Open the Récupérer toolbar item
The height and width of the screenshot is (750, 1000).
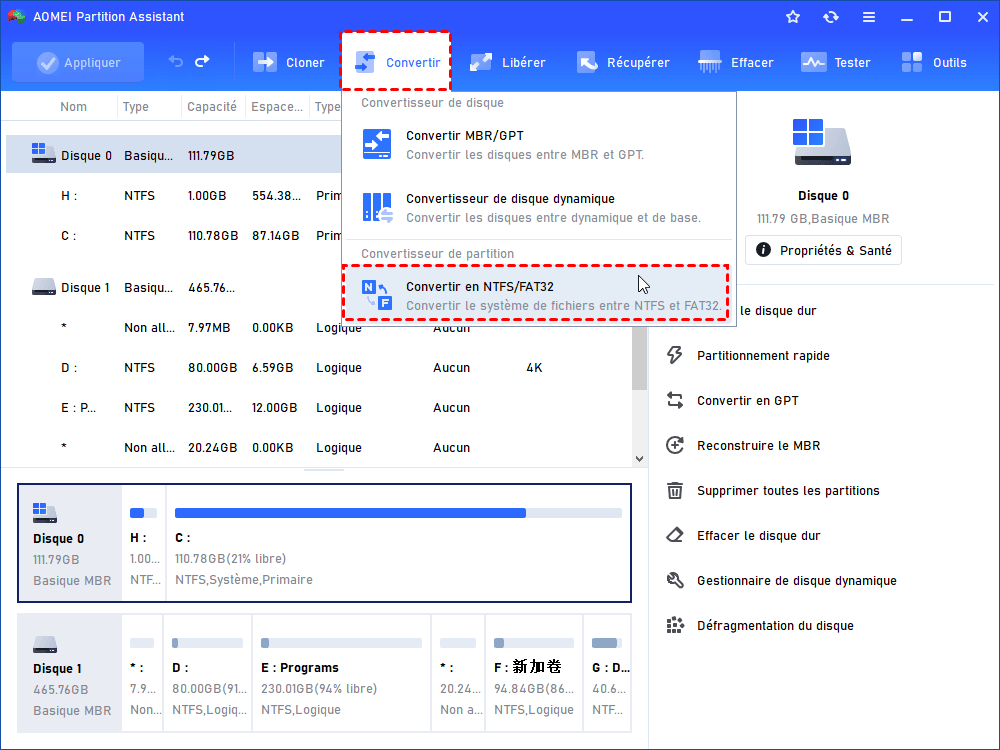point(623,62)
